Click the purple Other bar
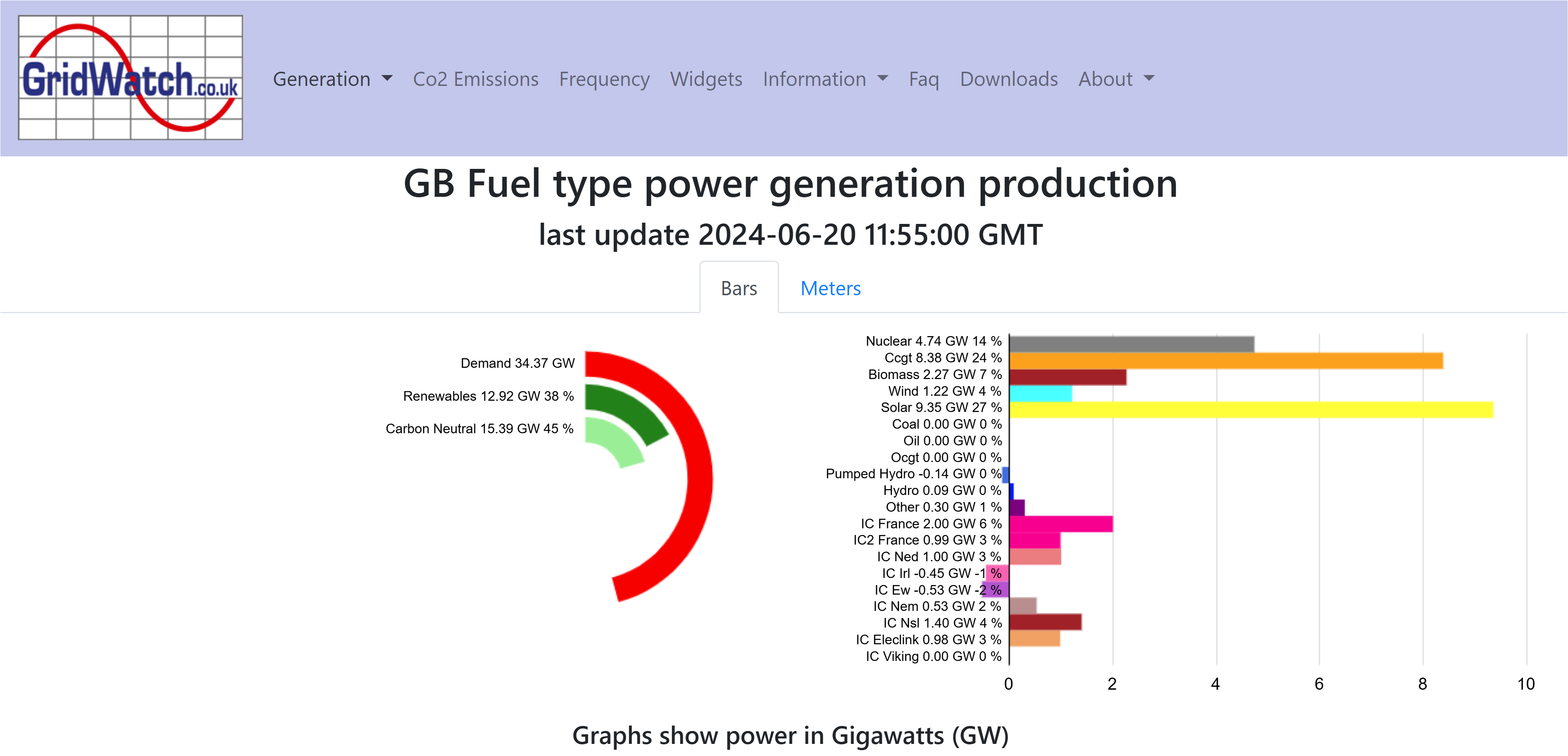Viewport: 1568px width, 756px height. (x=1017, y=507)
